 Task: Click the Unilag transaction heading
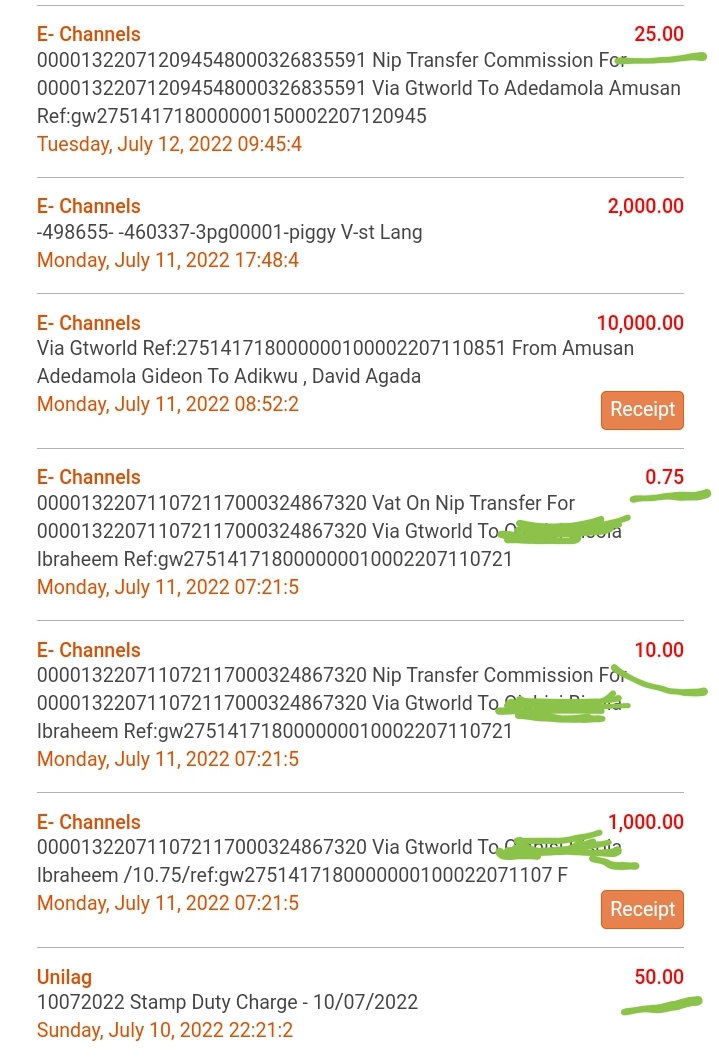pyautogui.click(x=64, y=977)
